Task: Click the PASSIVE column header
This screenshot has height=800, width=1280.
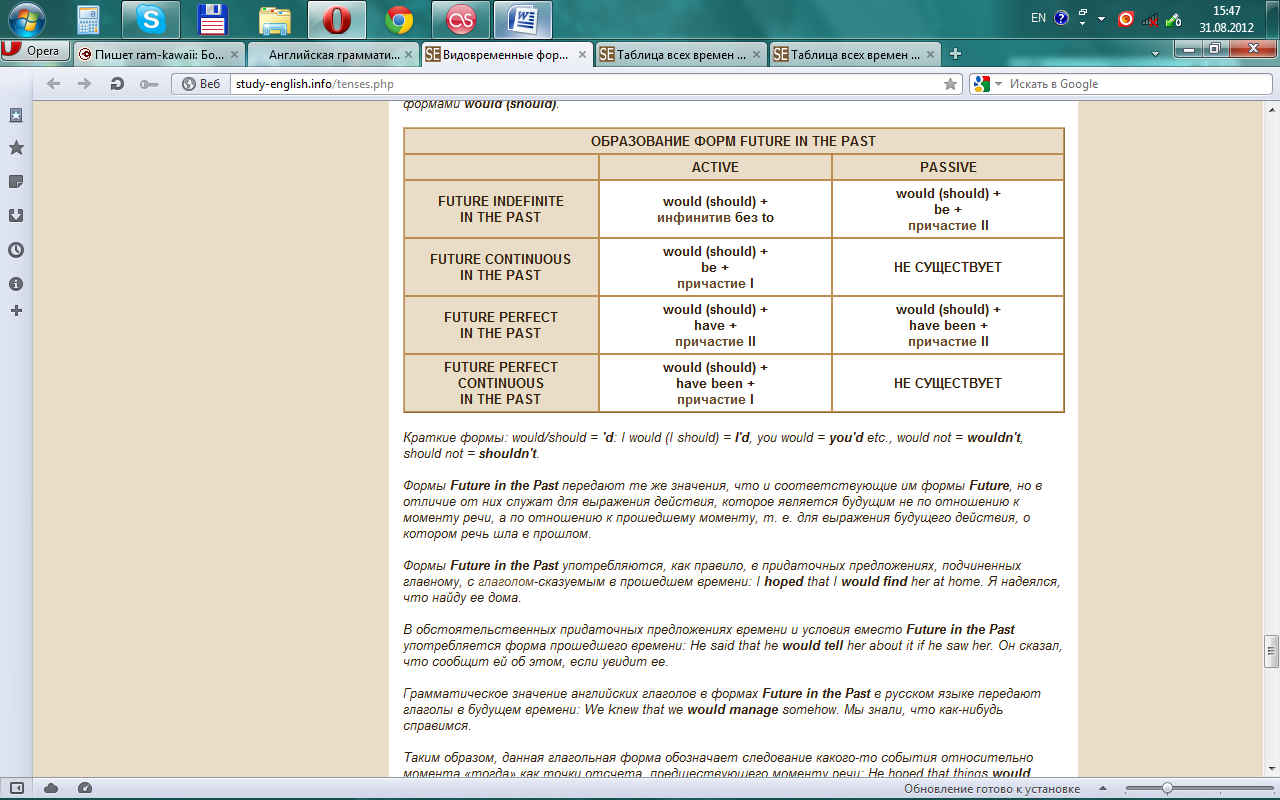Action: coord(948,167)
